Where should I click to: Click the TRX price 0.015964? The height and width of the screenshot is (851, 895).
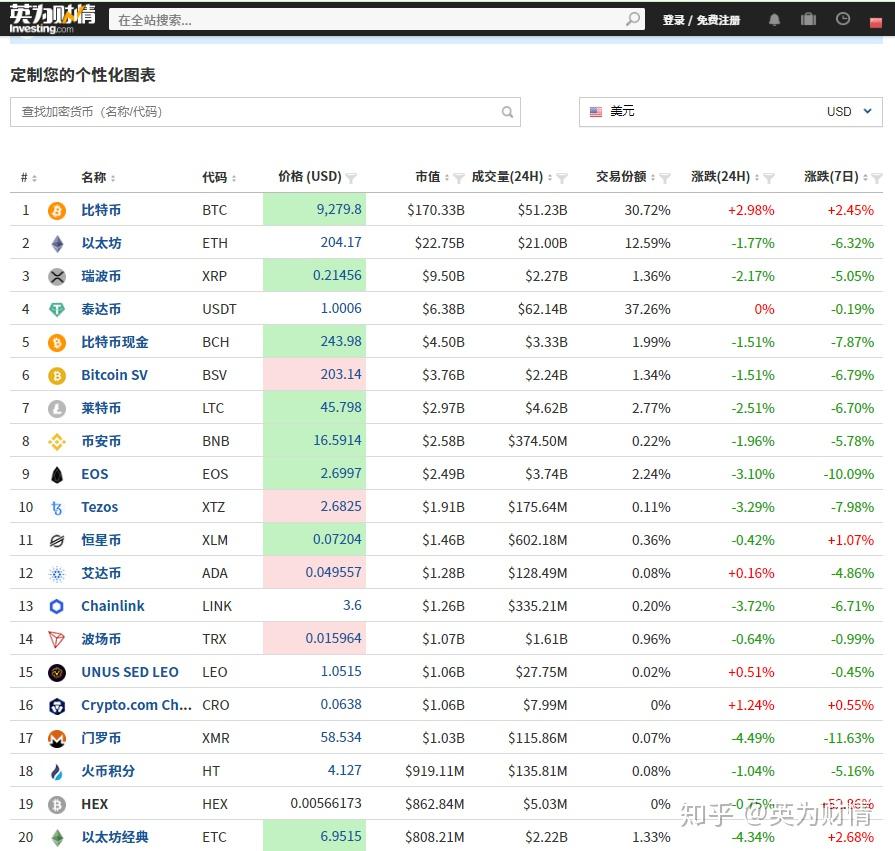[x=314, y=638]
